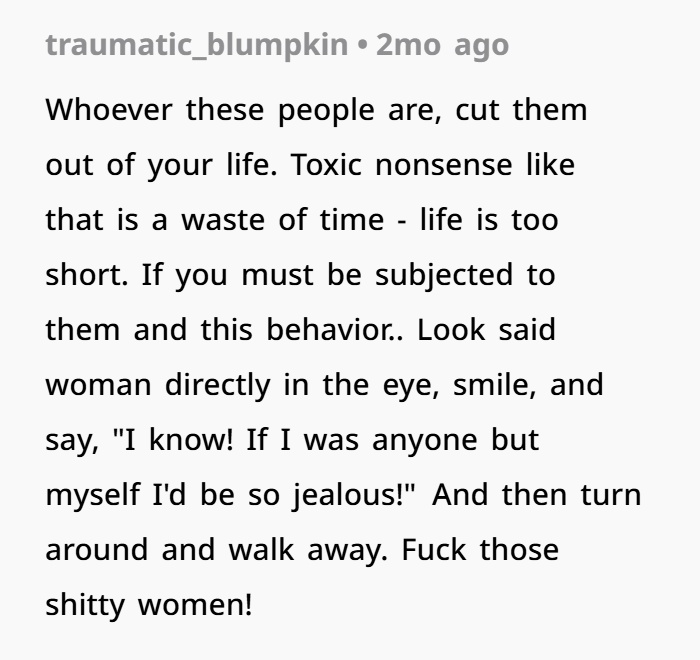Click the word "jealous" in the comment

click(x=348, y=495)
